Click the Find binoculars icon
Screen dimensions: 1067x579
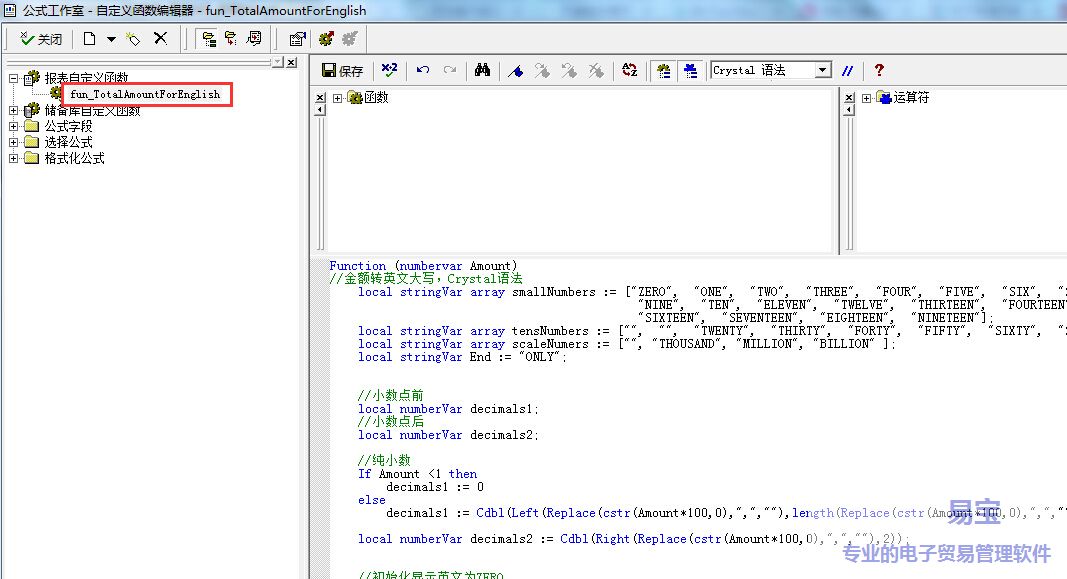(x=482, y=70)
